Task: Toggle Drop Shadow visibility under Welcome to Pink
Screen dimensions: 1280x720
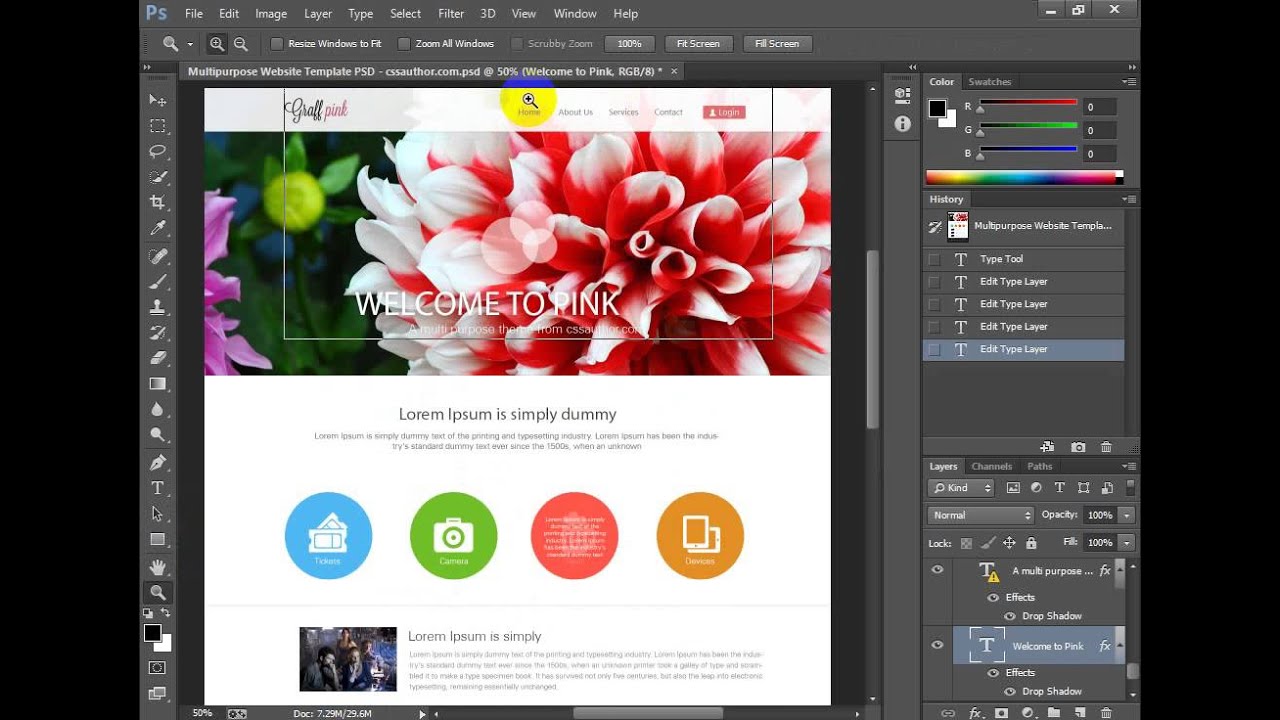Action: 1009,691
